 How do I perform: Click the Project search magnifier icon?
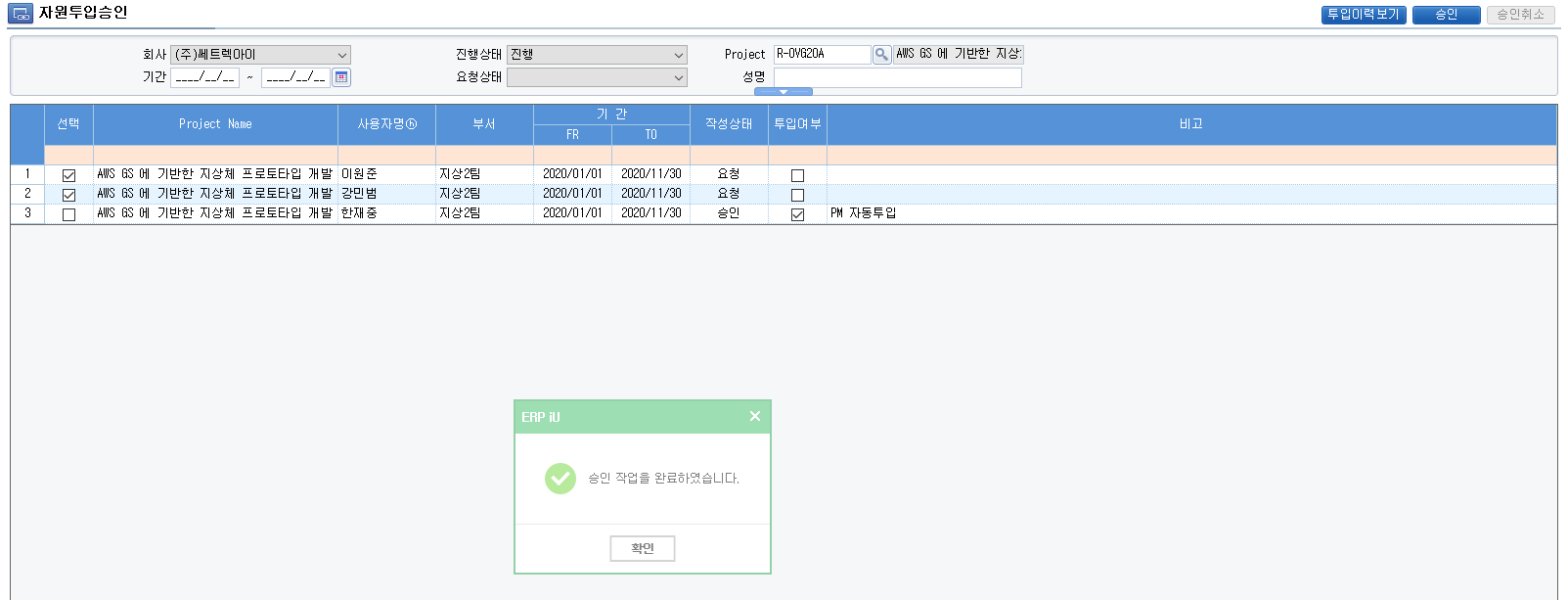point(881,55)
